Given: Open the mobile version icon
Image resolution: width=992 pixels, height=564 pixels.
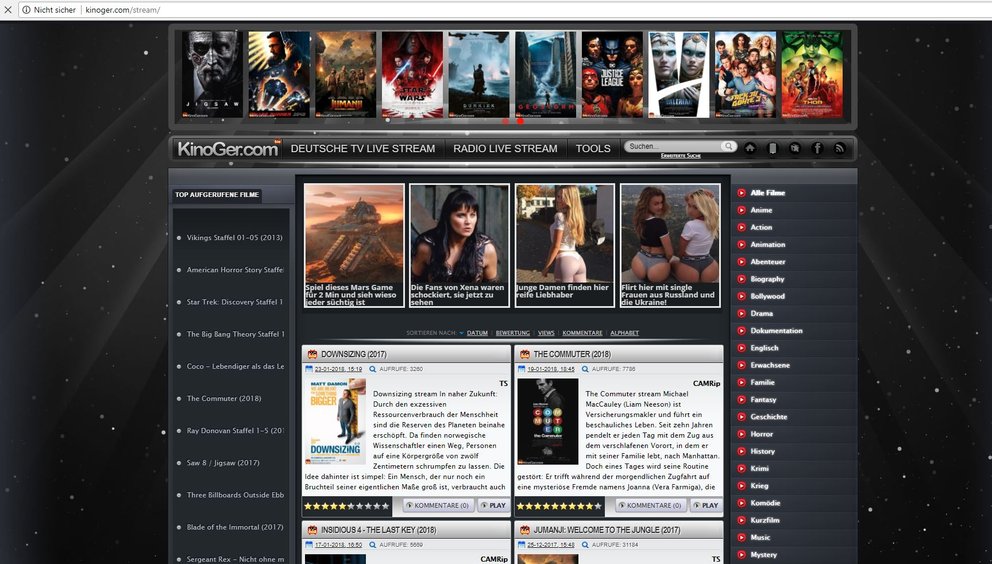Looking at the screenshot, I should [772, 148].
